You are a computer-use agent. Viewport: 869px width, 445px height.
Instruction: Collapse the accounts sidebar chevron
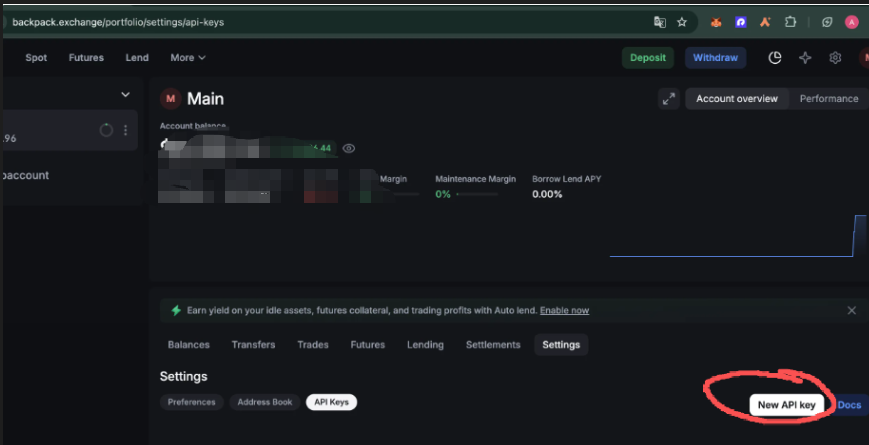(x=125, y=95)
